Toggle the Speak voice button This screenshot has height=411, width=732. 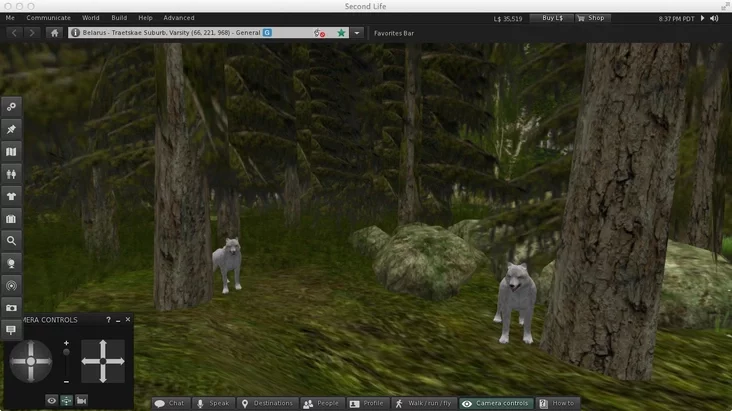pos(213,404)
